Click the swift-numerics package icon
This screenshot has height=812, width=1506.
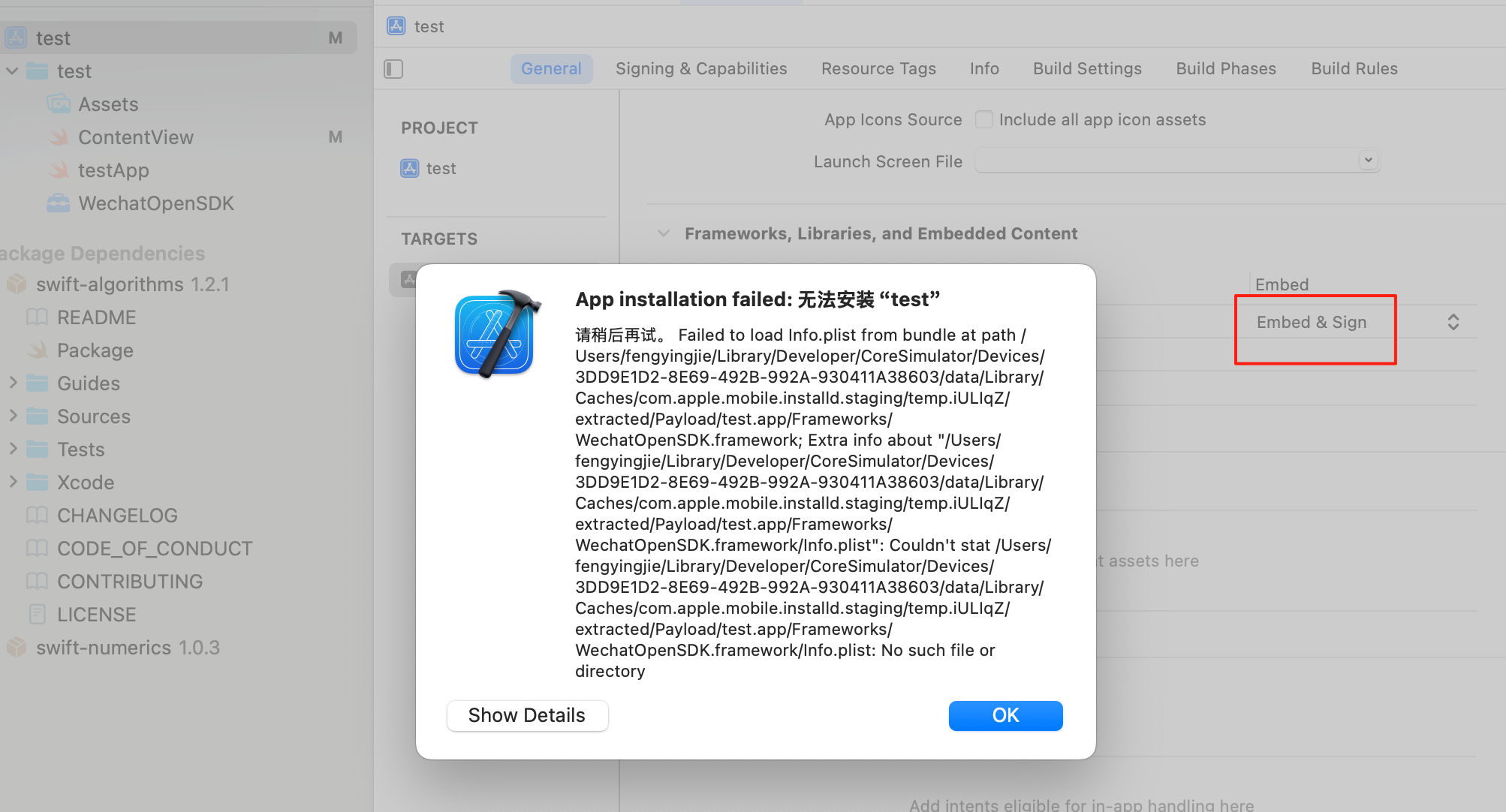click(x=17, y=648)
